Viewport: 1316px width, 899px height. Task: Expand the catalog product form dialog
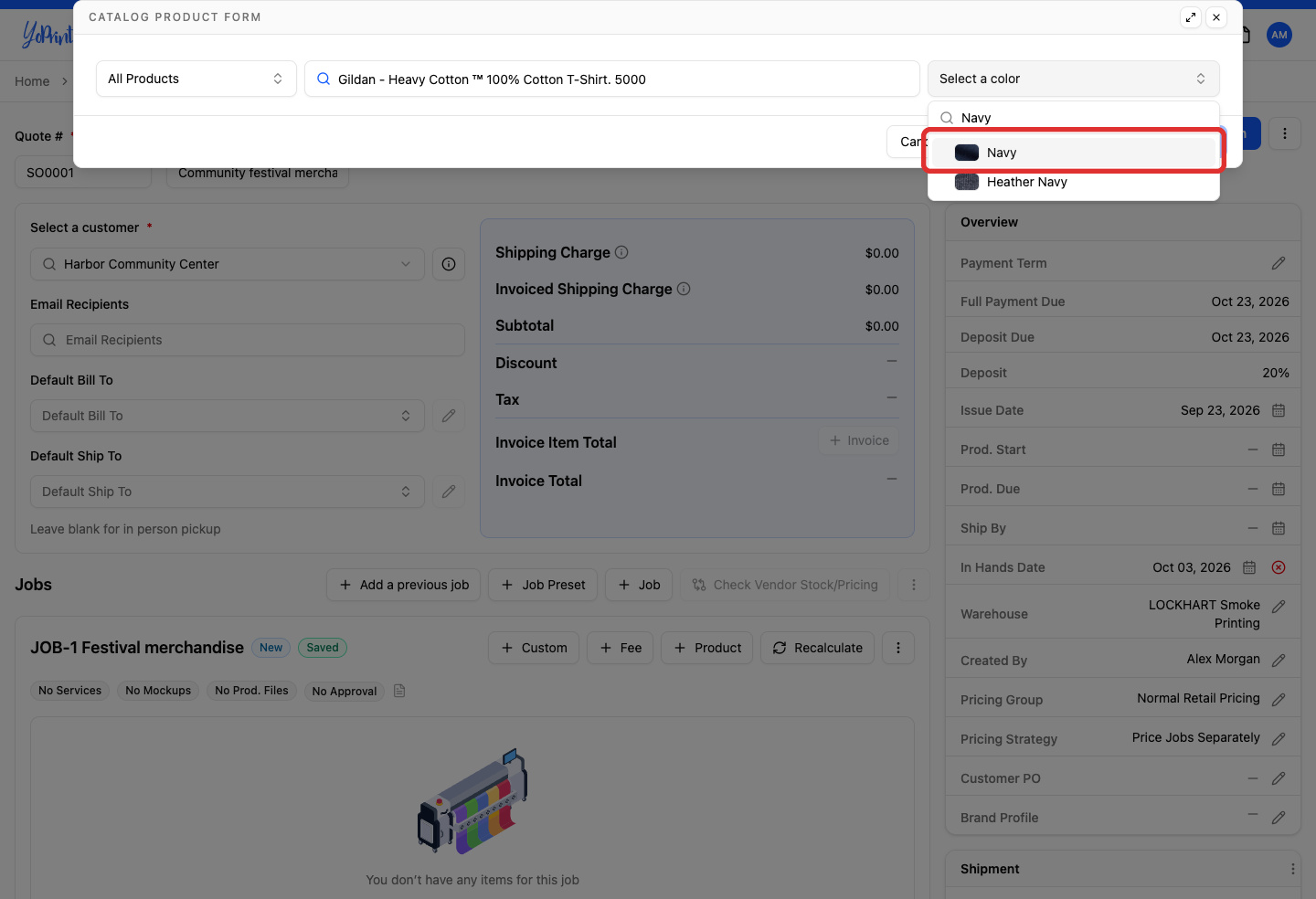pyautogui.click(x=1190, y=17)
